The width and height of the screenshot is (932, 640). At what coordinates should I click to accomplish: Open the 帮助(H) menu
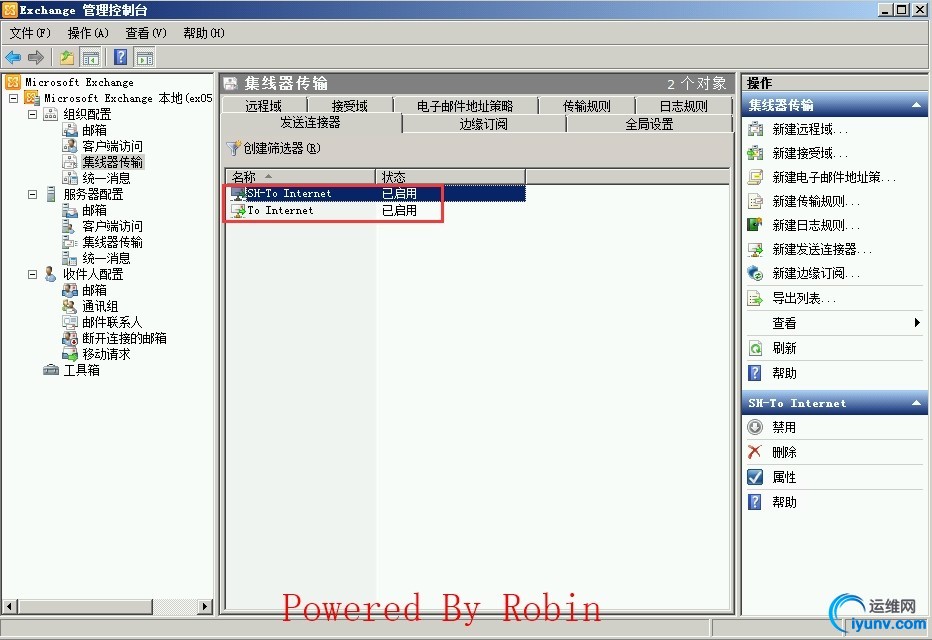(204, 33)
